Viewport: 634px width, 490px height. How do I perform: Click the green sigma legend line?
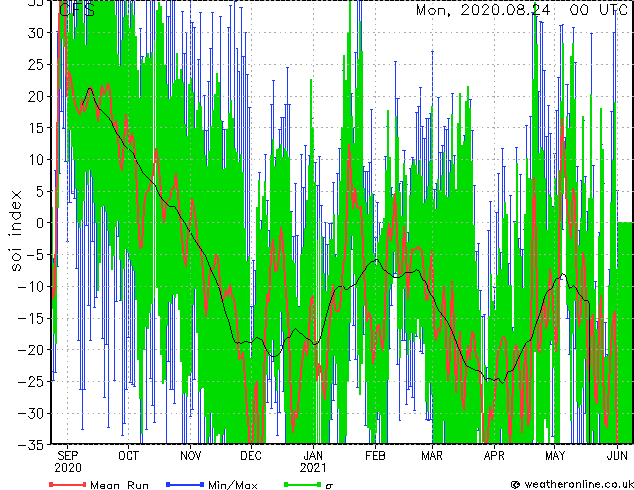(x=302, y=484)
